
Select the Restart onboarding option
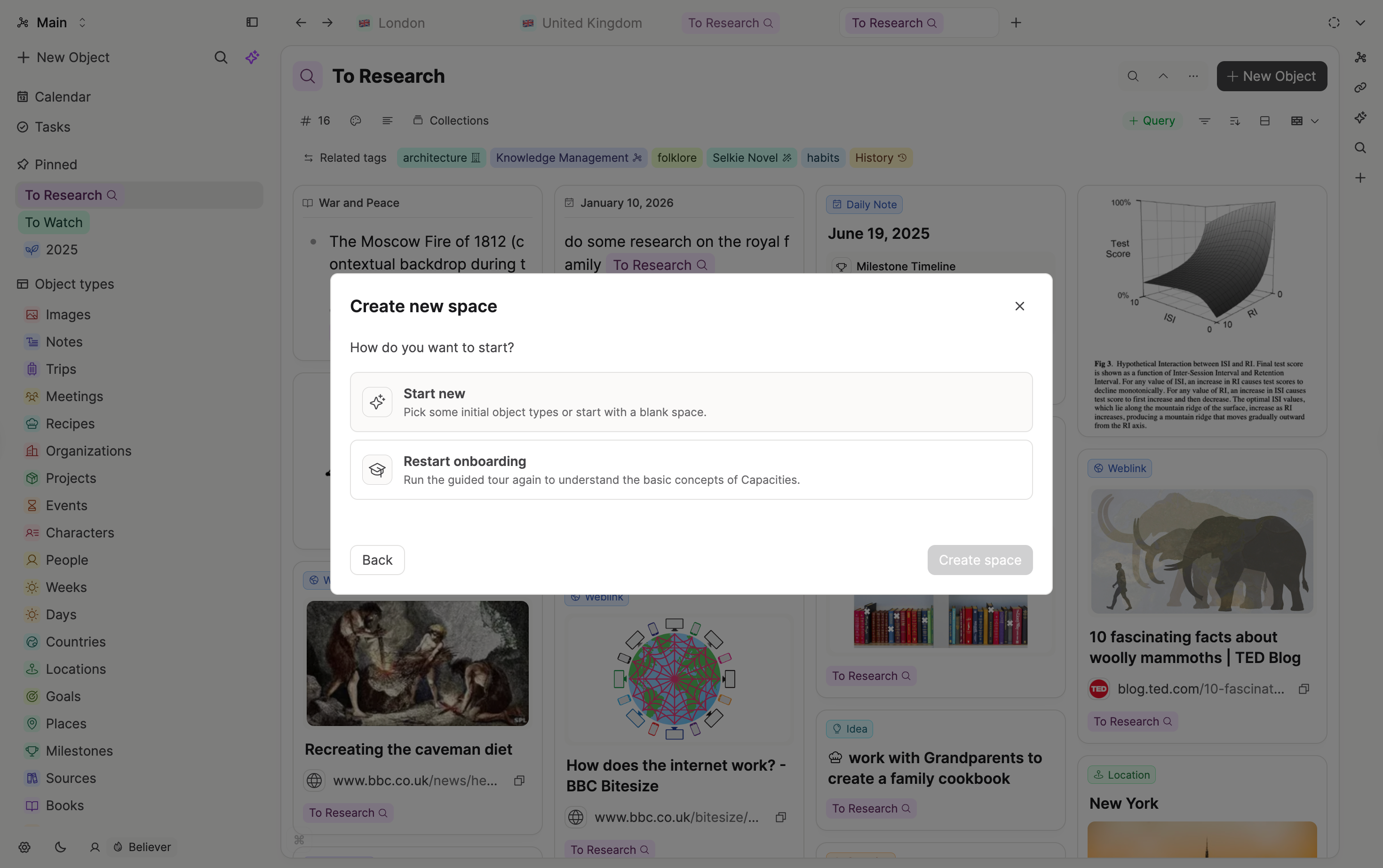[691, 470]
